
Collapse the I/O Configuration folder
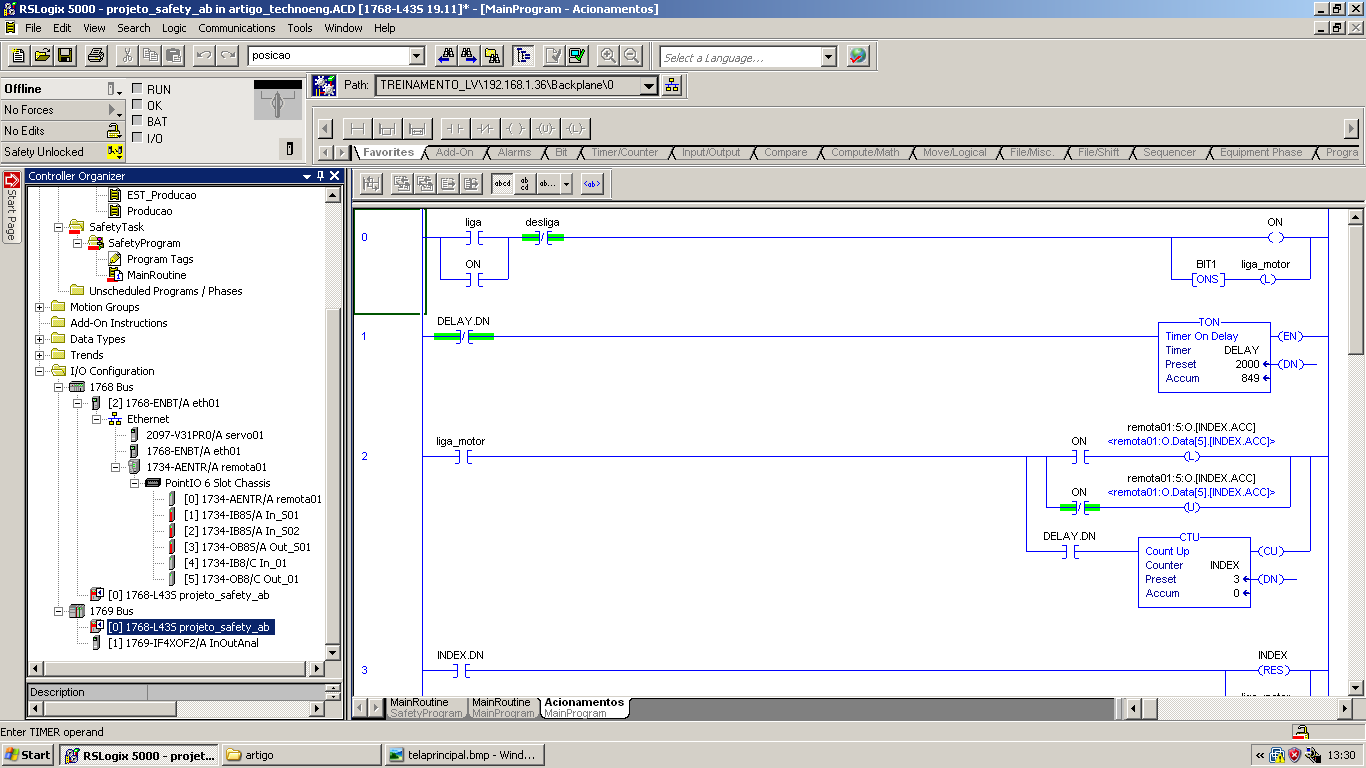(x=40, y=371)
